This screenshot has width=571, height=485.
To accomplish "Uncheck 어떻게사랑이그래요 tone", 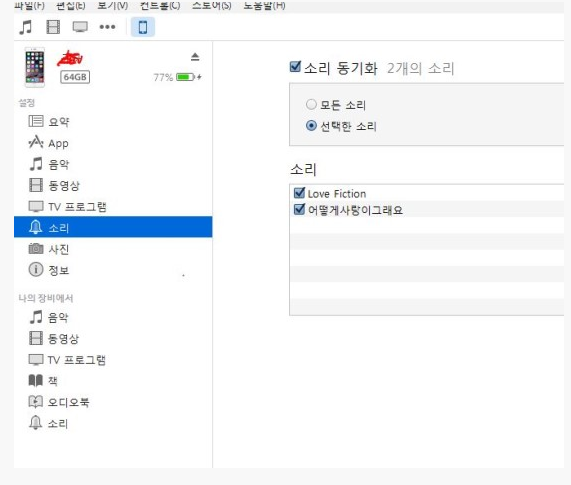I will point(299,209).
